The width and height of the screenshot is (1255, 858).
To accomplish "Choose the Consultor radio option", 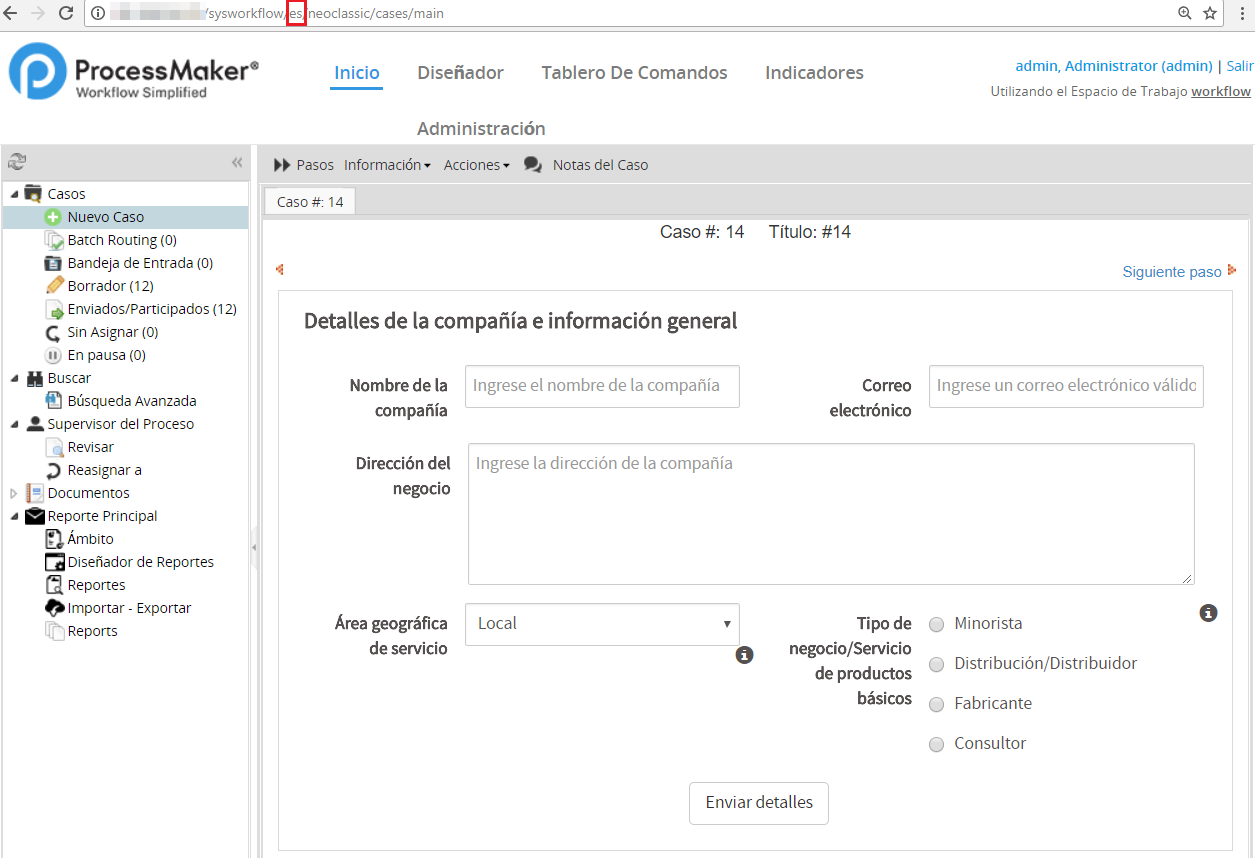I will coord(936,744).
